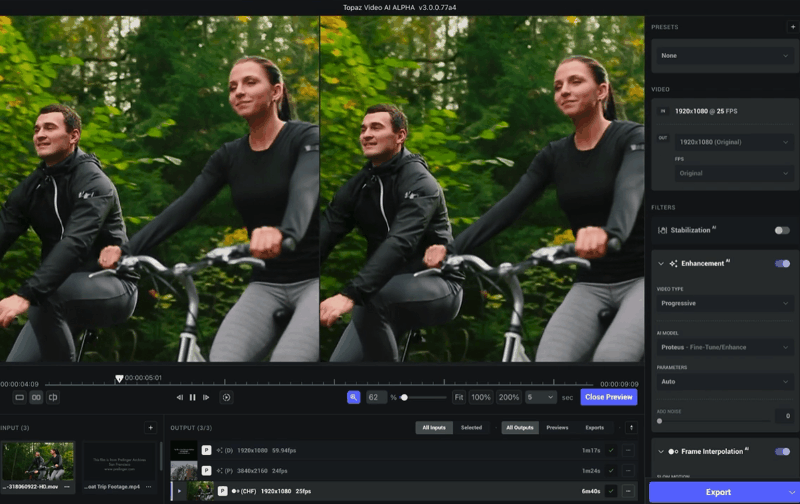Add a new input with plus icon

click(151, 427)
